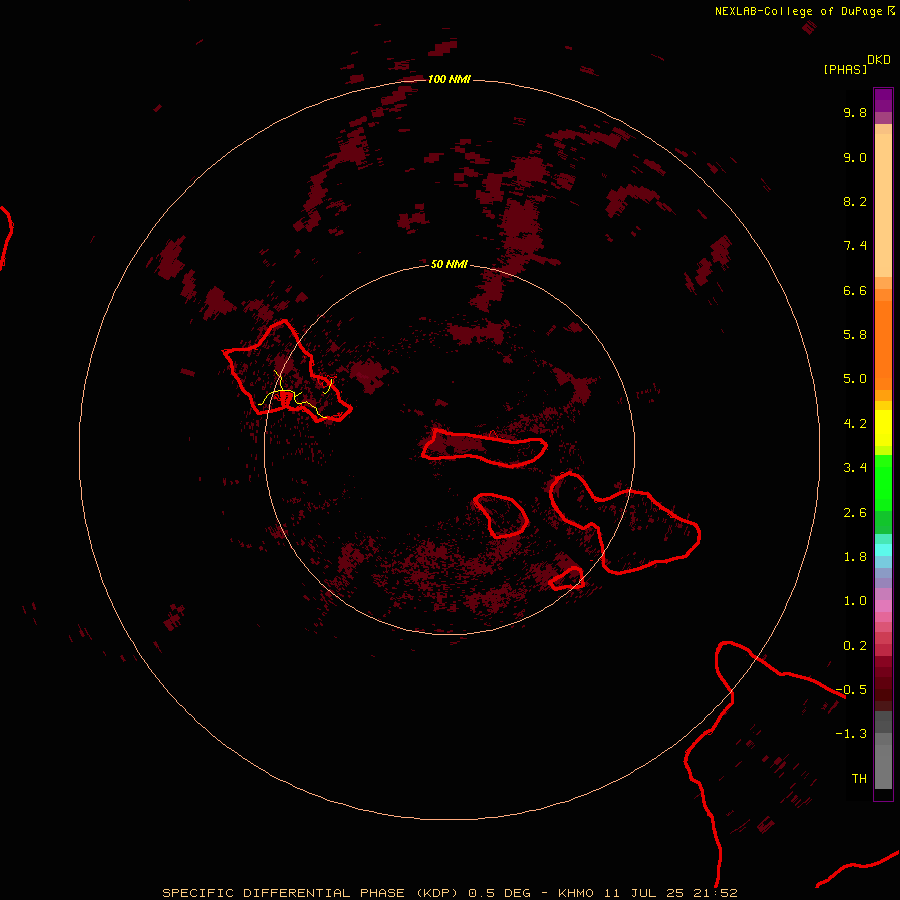
Task: Click the KHMO station identifier
Action: coord(576,893)
